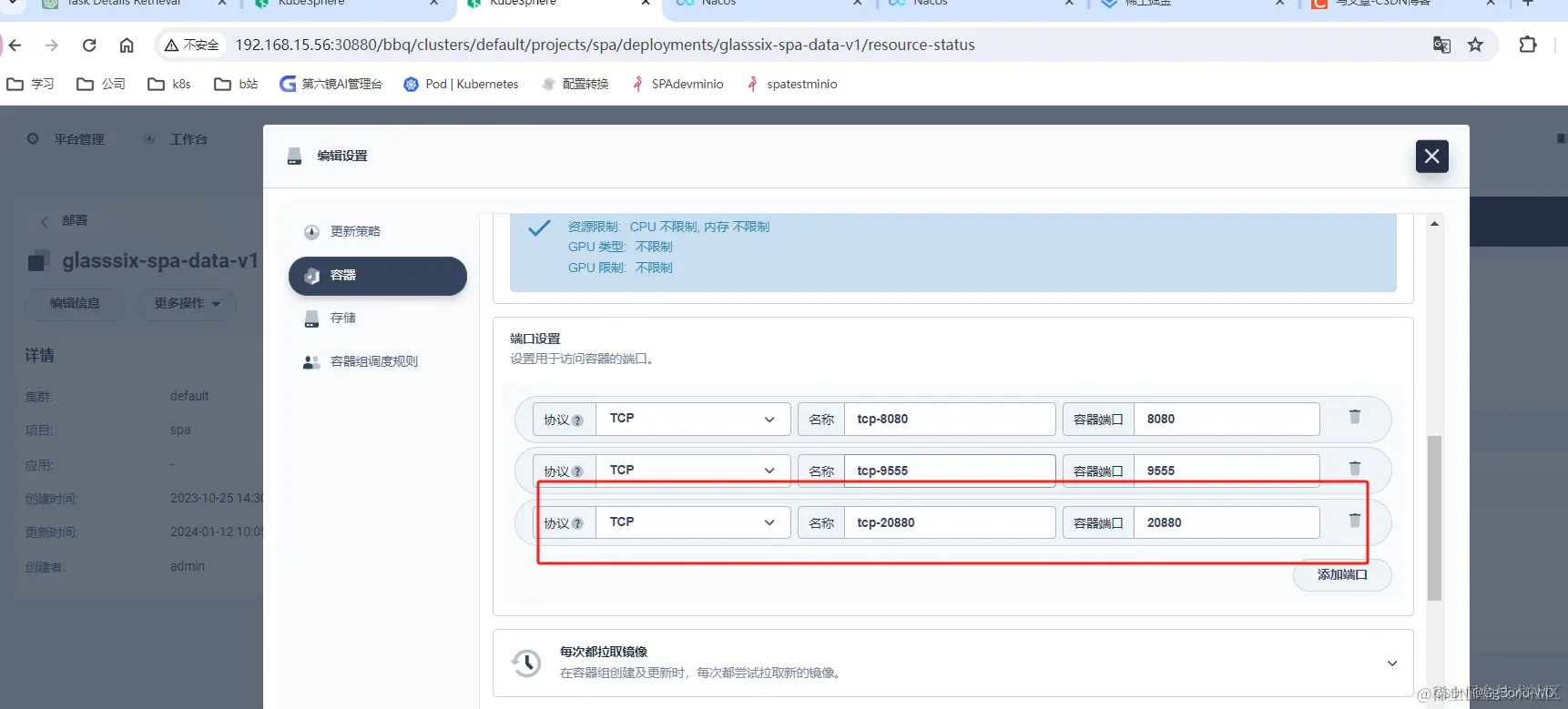Delete the tcp-9555 port row
Image resolution: width=1568 pixels, height=709 pixels.
(1355, 469)
